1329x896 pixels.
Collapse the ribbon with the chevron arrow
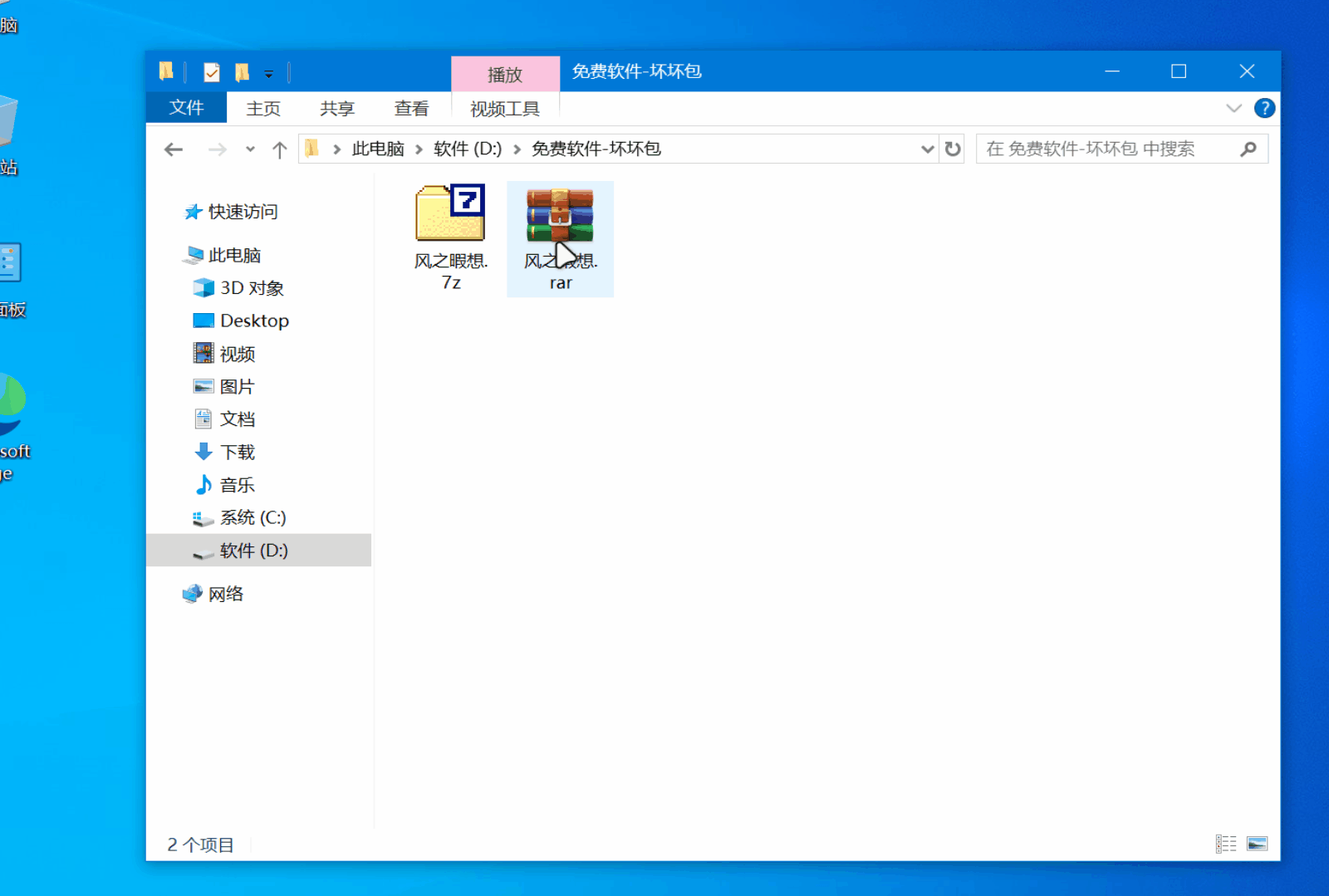1233,108
